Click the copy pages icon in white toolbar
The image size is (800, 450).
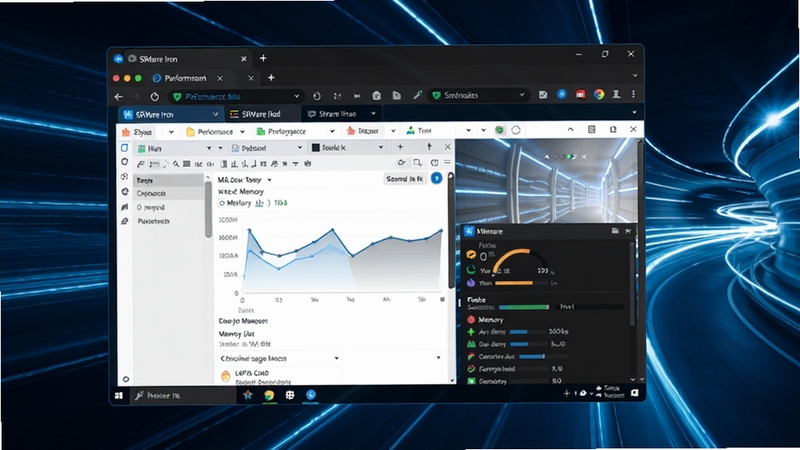[x=613, y=130]
